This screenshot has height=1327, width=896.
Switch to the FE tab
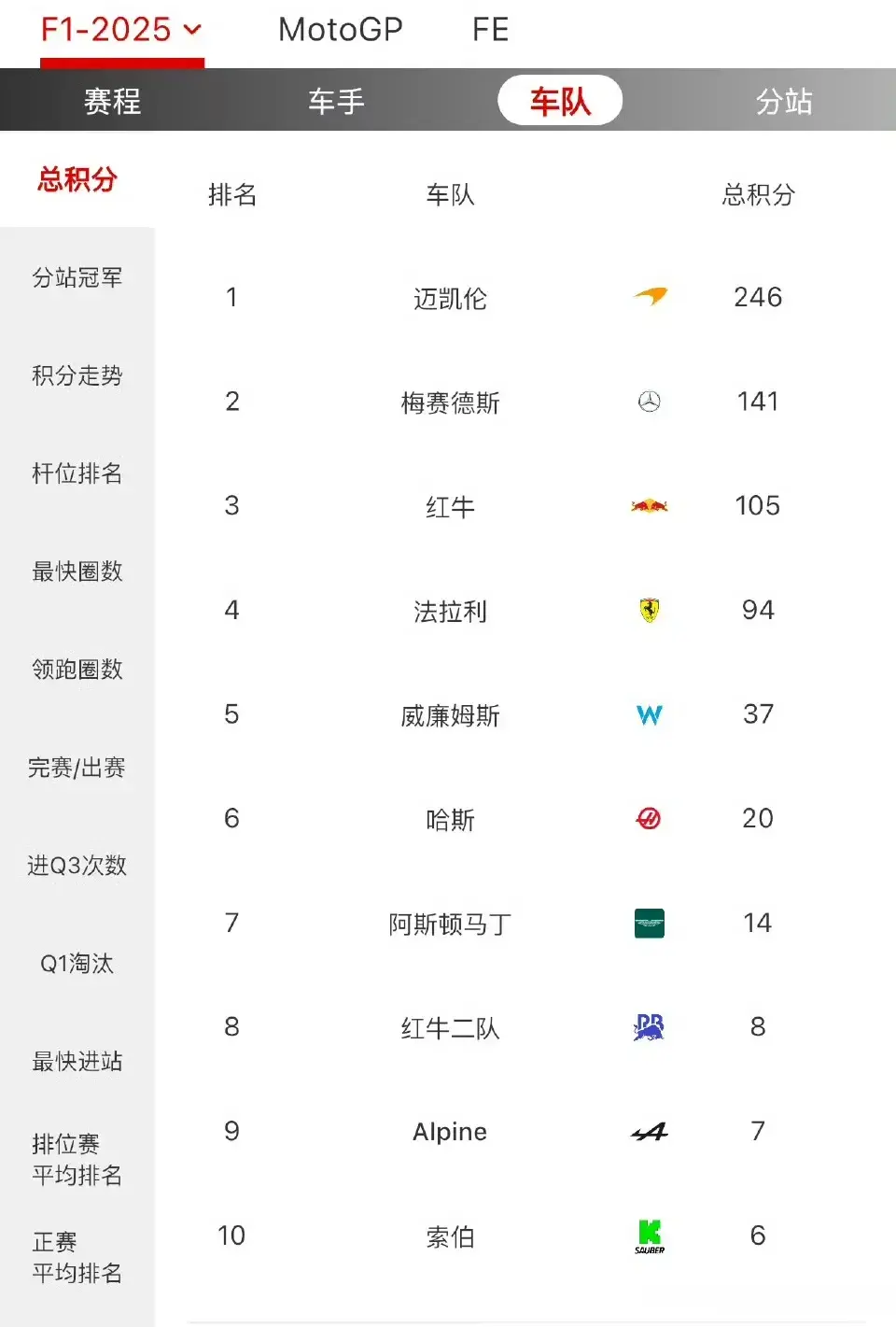(490, 30)
